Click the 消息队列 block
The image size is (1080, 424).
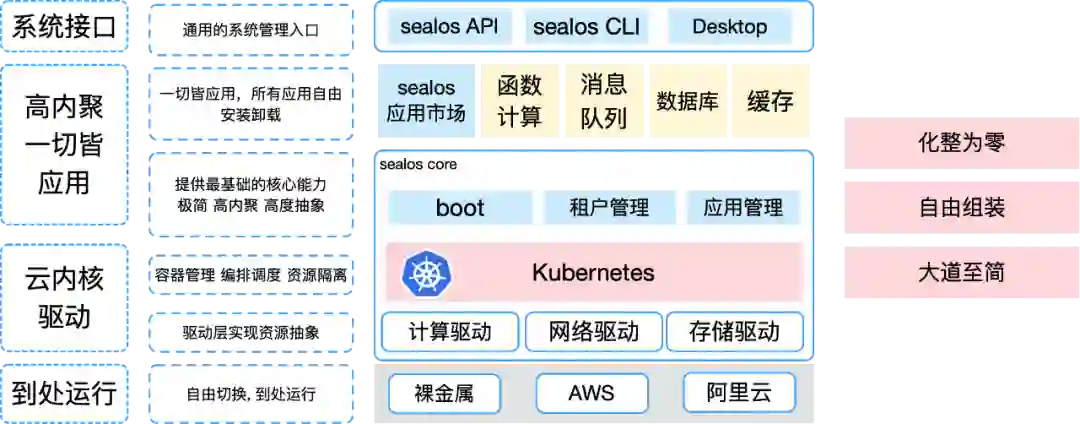click(x=604, y=101)
